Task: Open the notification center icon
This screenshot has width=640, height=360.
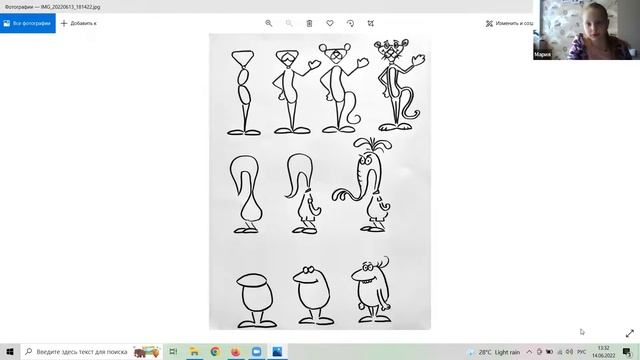Action: pos(627,352)
